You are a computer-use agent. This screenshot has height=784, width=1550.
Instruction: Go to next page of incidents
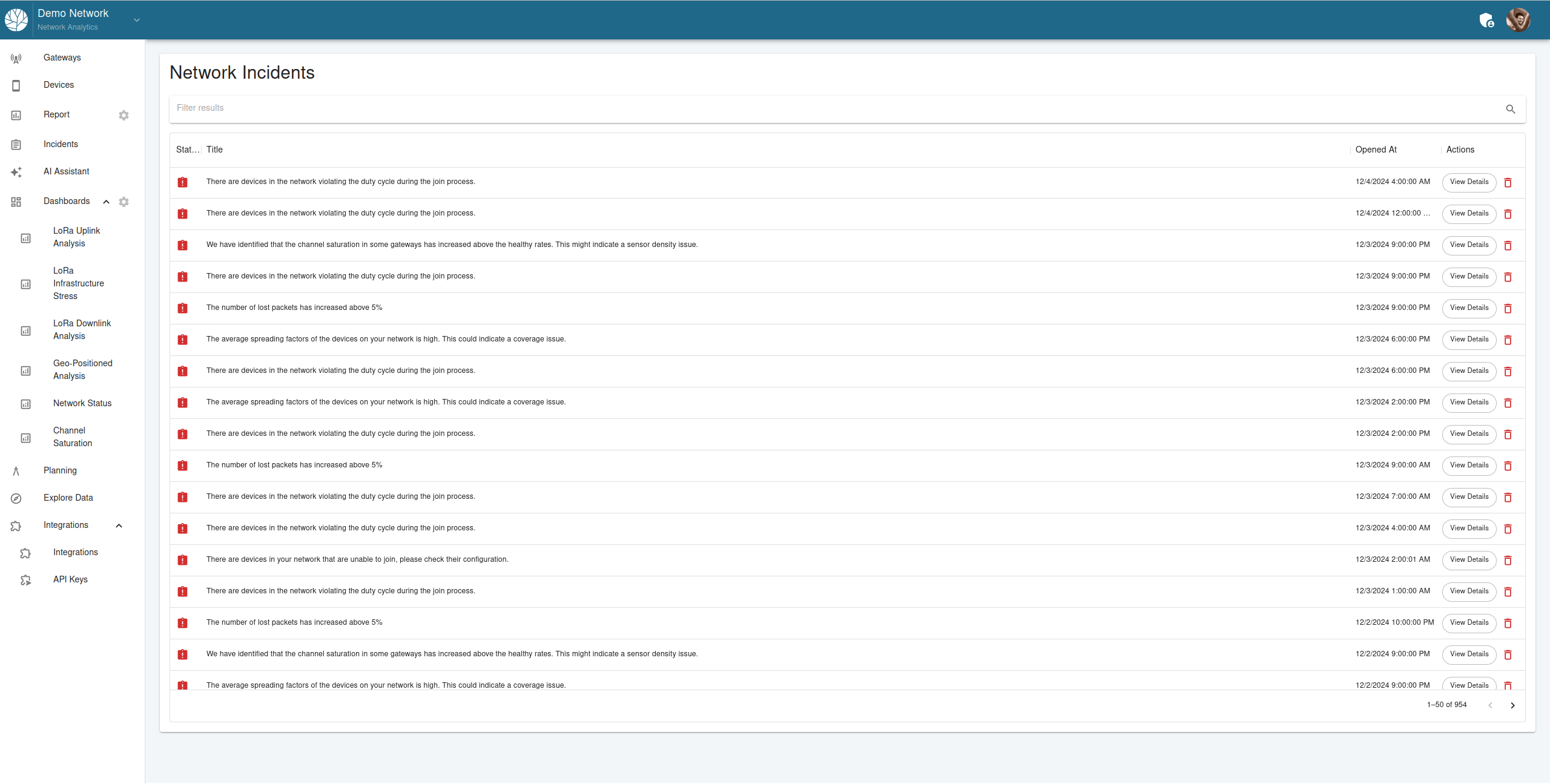1512,705
